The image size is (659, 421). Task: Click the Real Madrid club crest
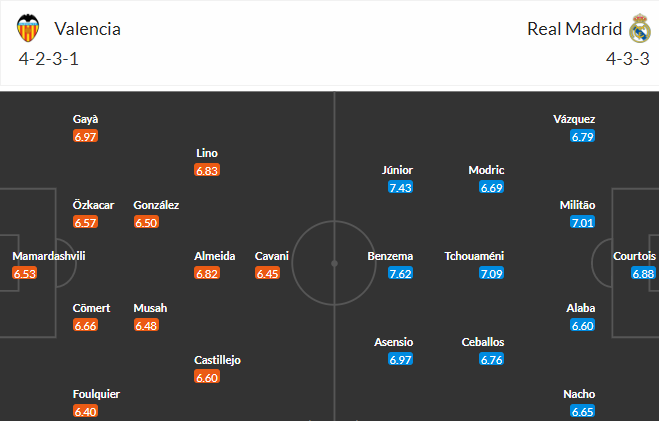coord(640,28)
